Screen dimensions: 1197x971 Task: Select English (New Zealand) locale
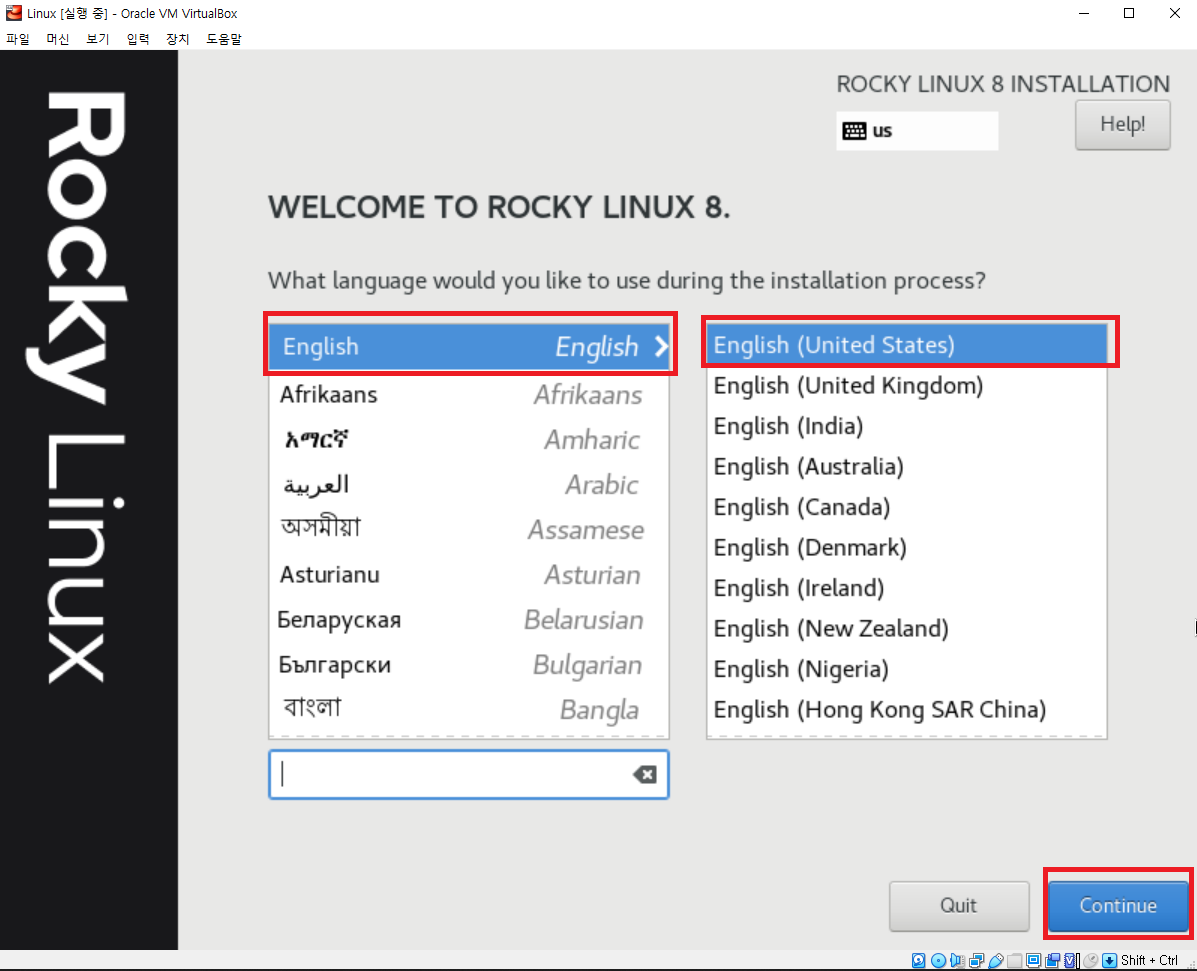907,628
